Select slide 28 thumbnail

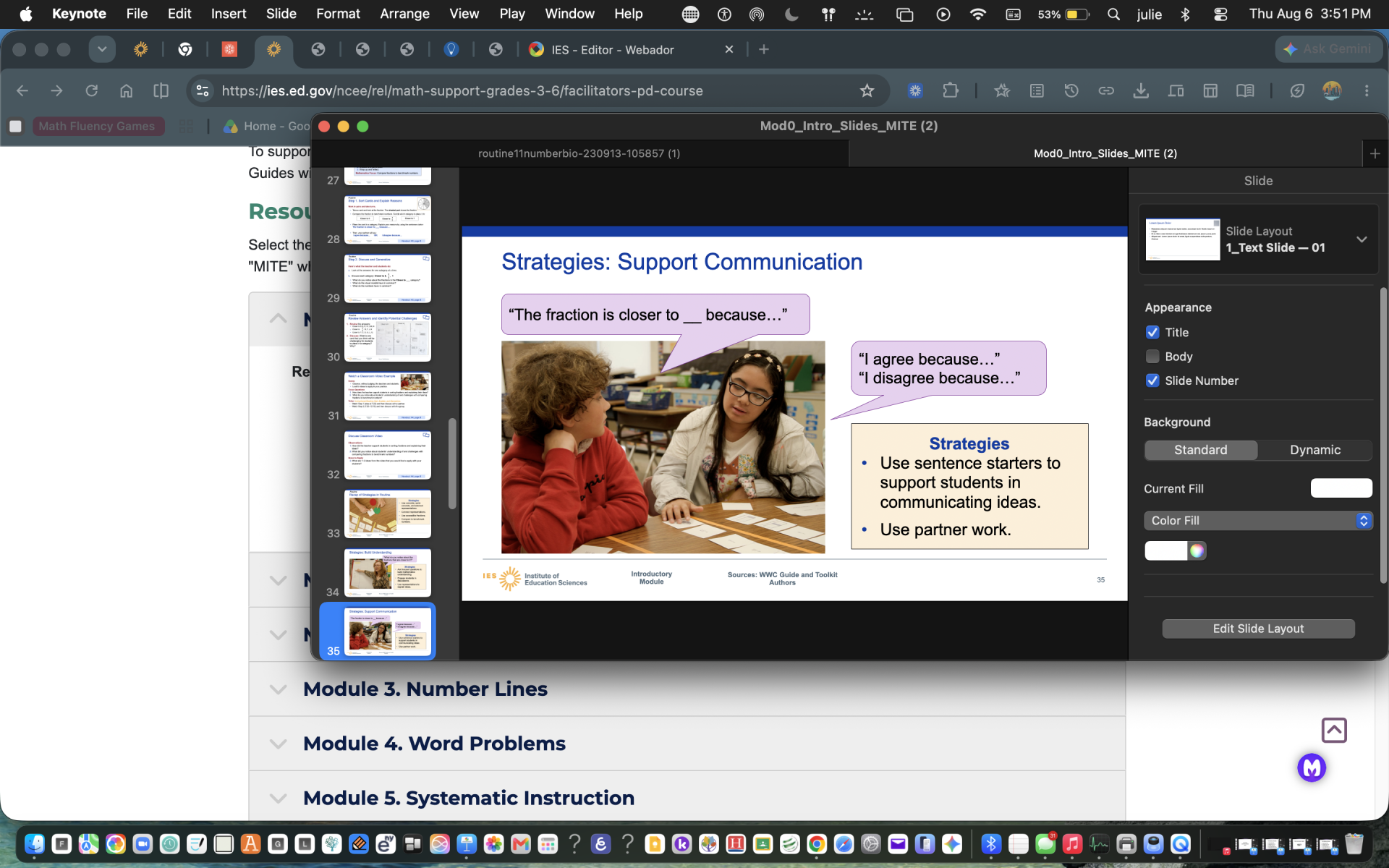388,220
